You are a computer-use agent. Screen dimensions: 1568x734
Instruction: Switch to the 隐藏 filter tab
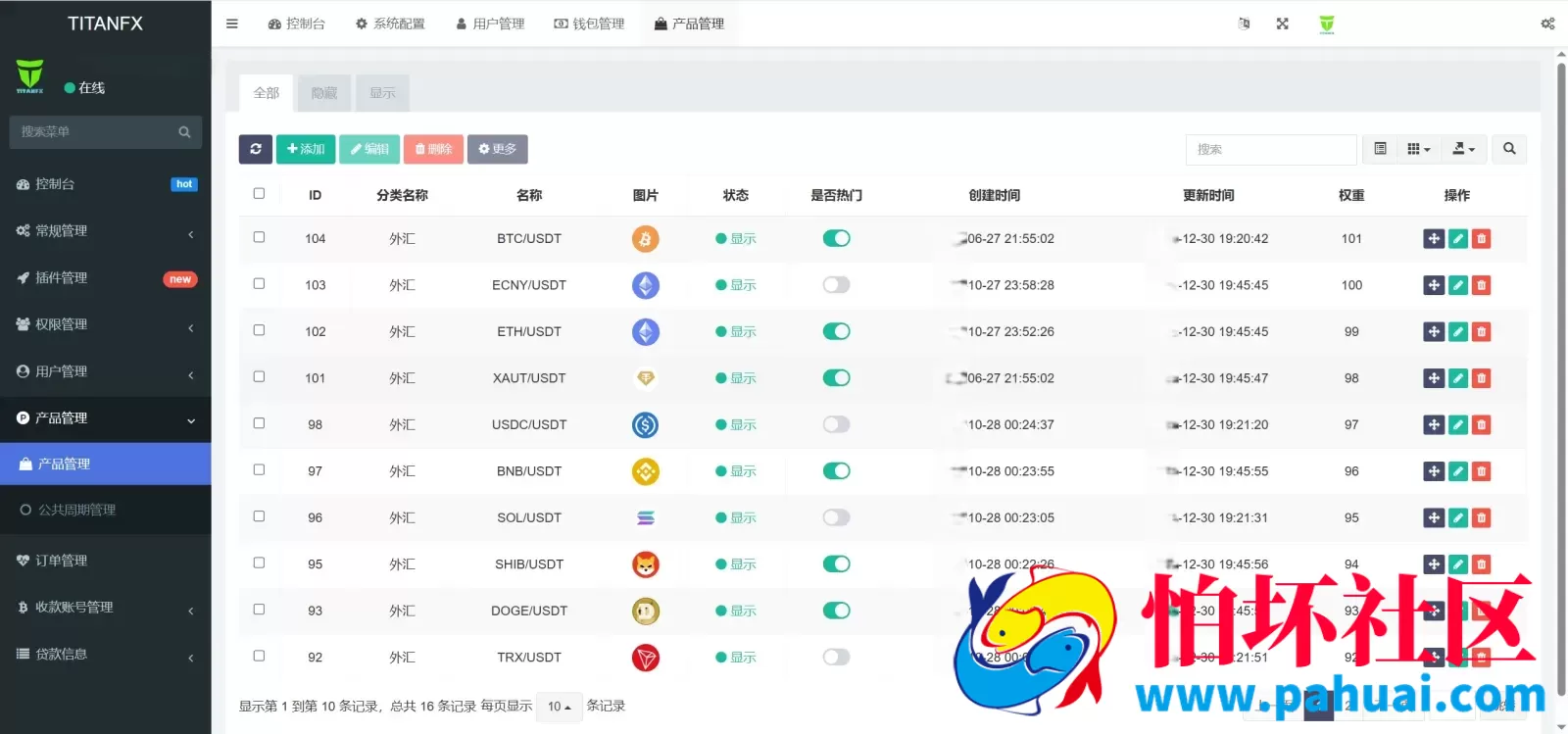click(324, 93)
